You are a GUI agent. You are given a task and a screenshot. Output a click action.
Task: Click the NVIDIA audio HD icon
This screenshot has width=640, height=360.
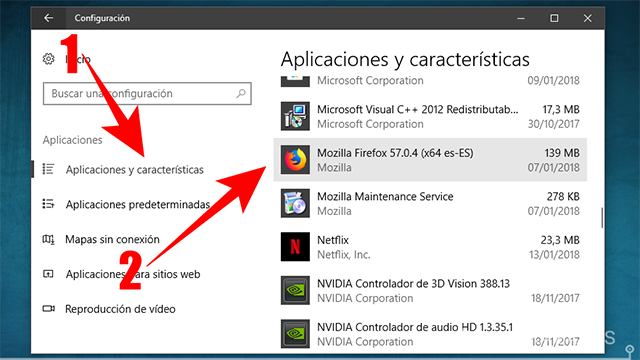pyautogui.click(x=295, y=334)
